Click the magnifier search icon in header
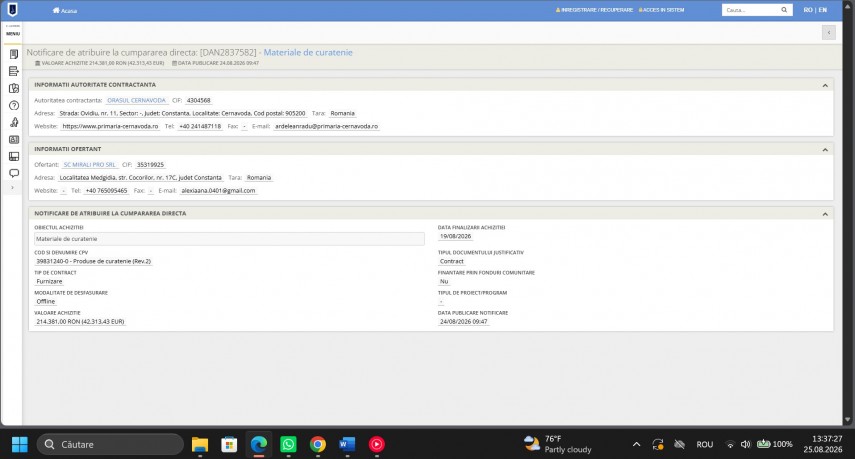 click(784, 10)
